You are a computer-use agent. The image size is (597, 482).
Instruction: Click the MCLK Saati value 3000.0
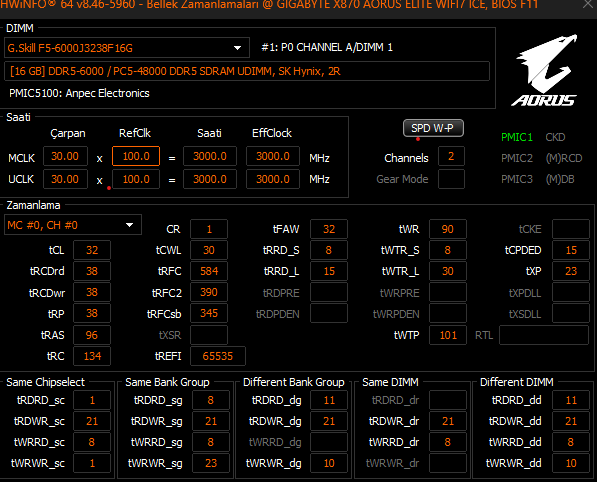(210, 156)
